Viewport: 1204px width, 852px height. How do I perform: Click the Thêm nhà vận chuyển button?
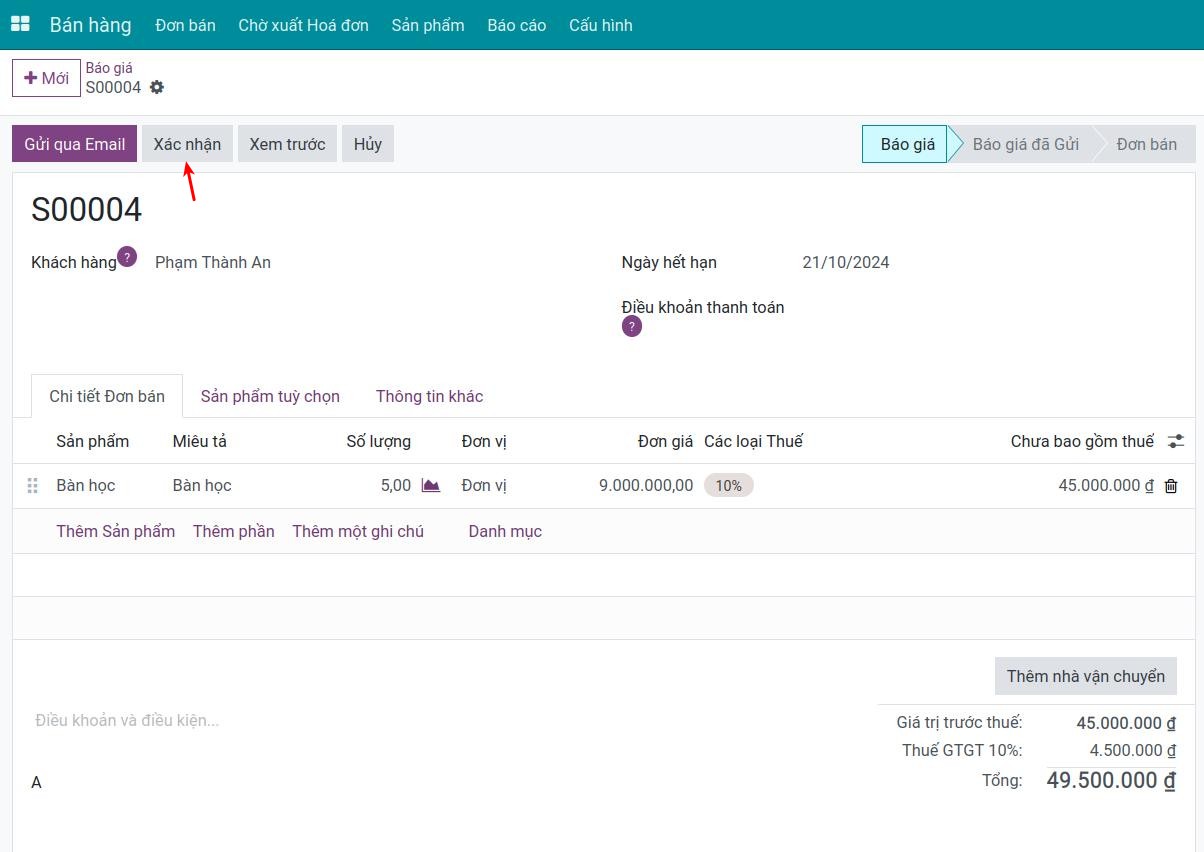1086,676
